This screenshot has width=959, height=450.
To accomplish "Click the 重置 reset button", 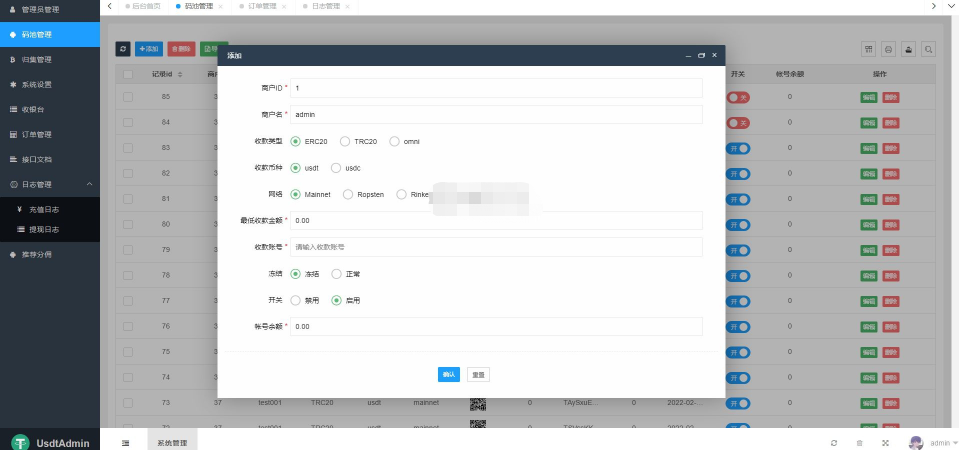I will coord(478,375).
